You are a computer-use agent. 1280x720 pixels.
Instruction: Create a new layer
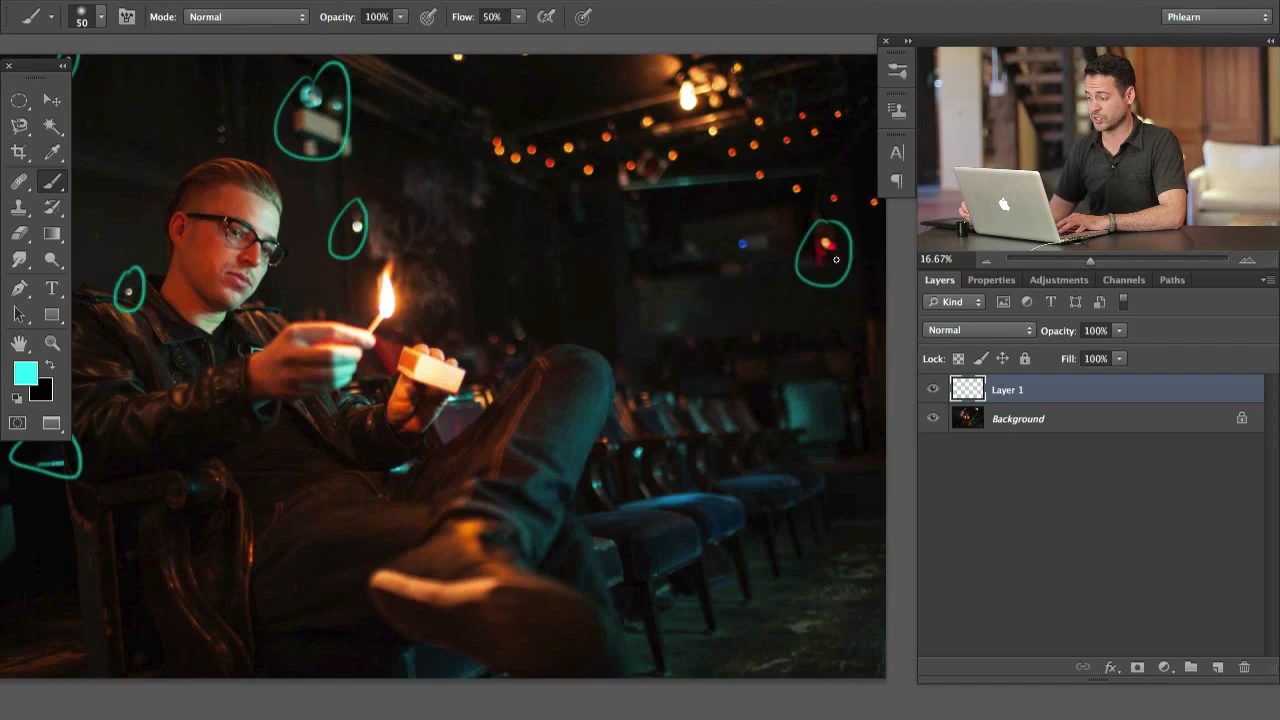[x=1218, y=667]
